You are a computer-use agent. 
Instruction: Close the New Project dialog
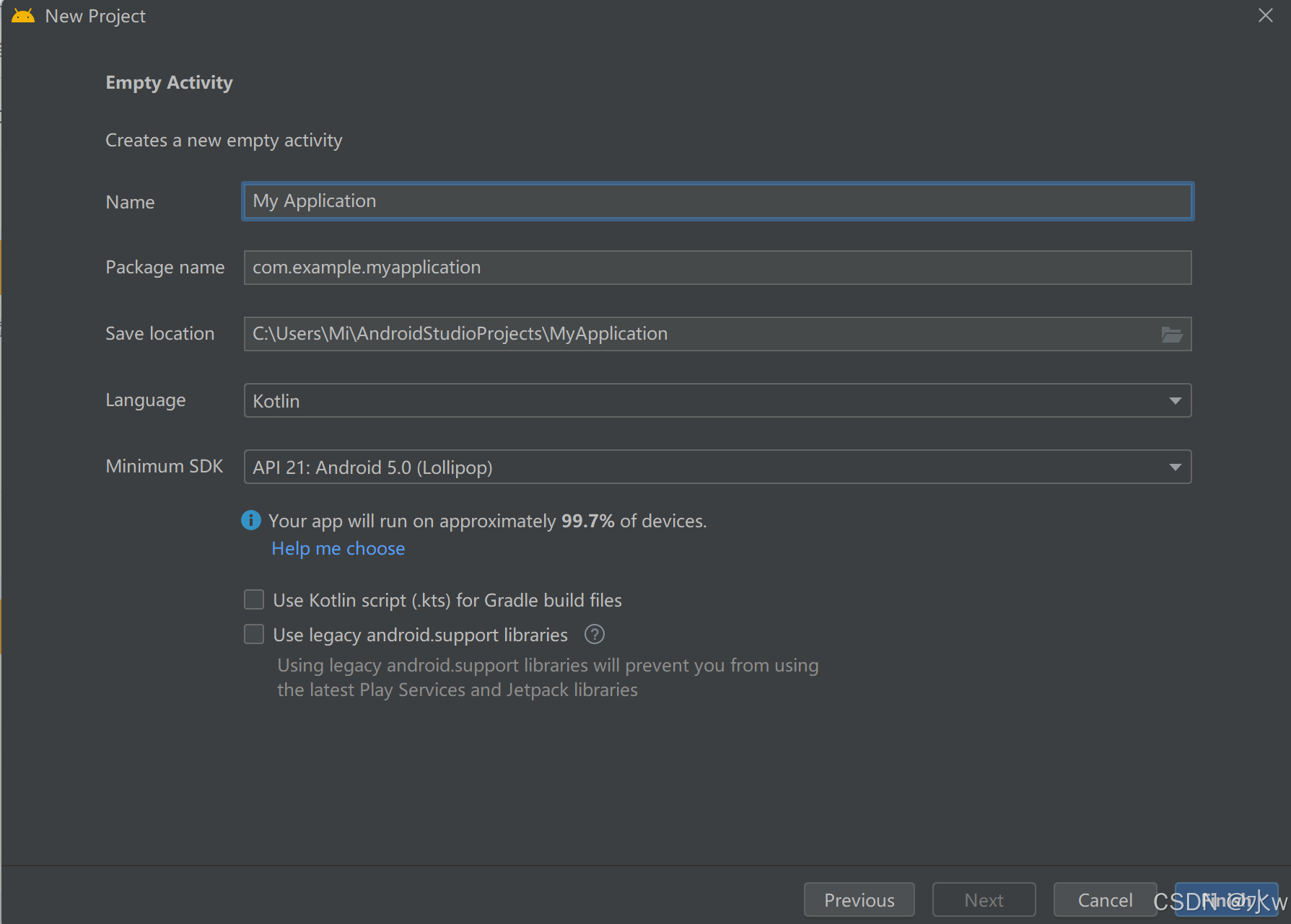pos(1265,15)
